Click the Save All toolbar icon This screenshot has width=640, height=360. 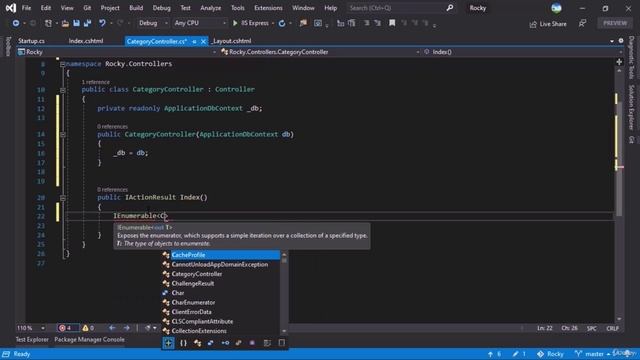(87, 23)
